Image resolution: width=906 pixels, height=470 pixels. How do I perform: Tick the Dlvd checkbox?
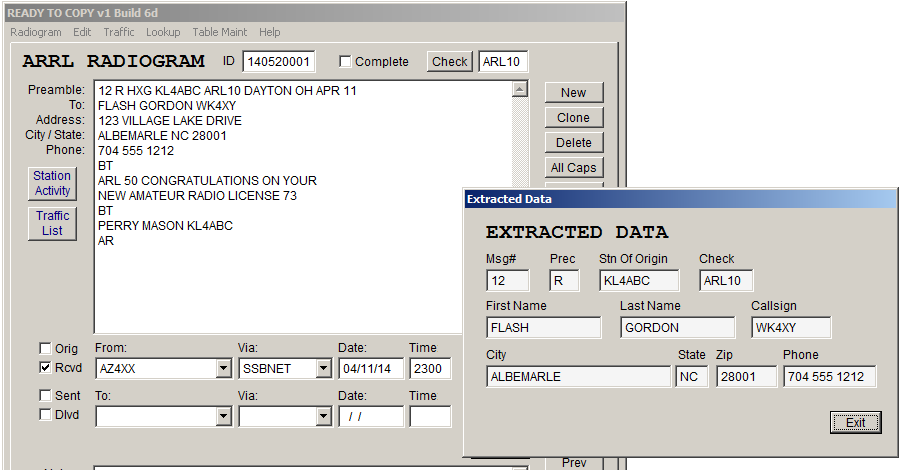pyautogui.click(x=45, y=415)
